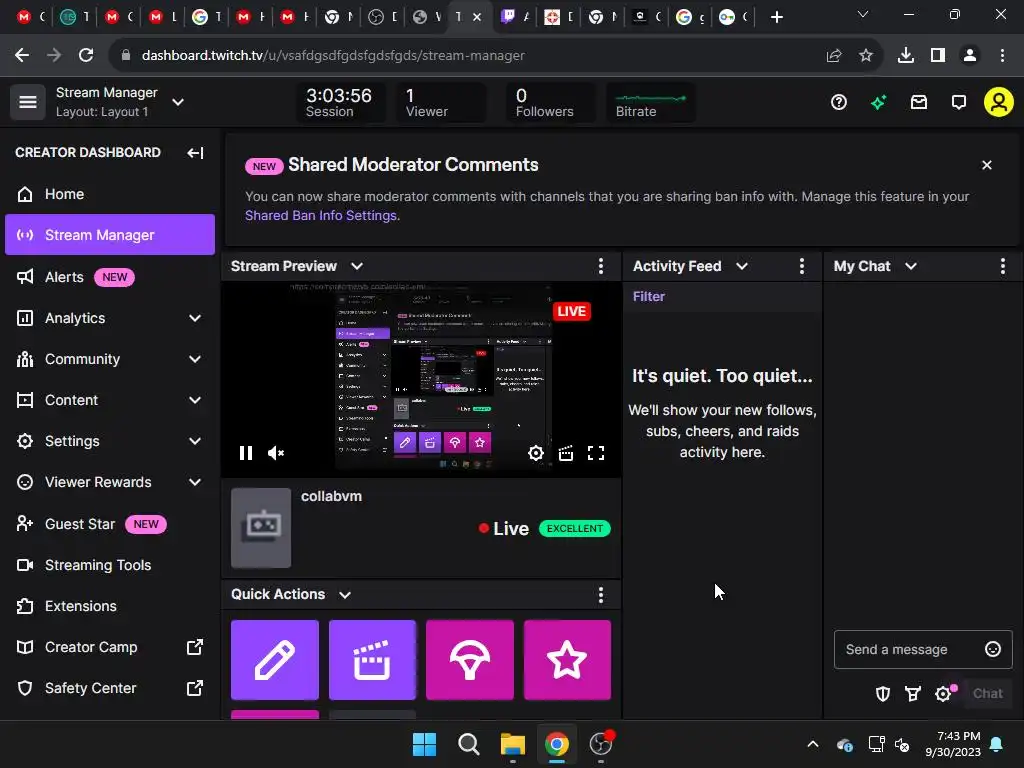Open a new browser tab
1024x768 pixels.
[776, 17]
